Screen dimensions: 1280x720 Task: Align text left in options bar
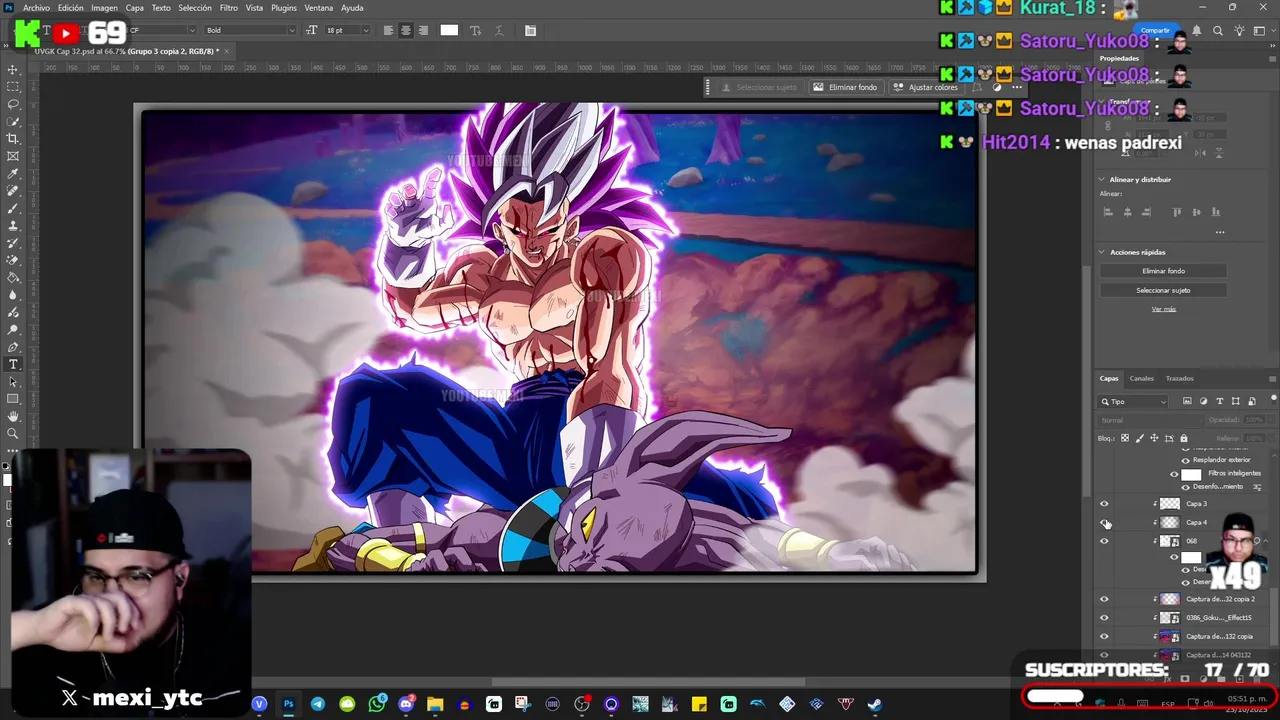coord(388,30)
